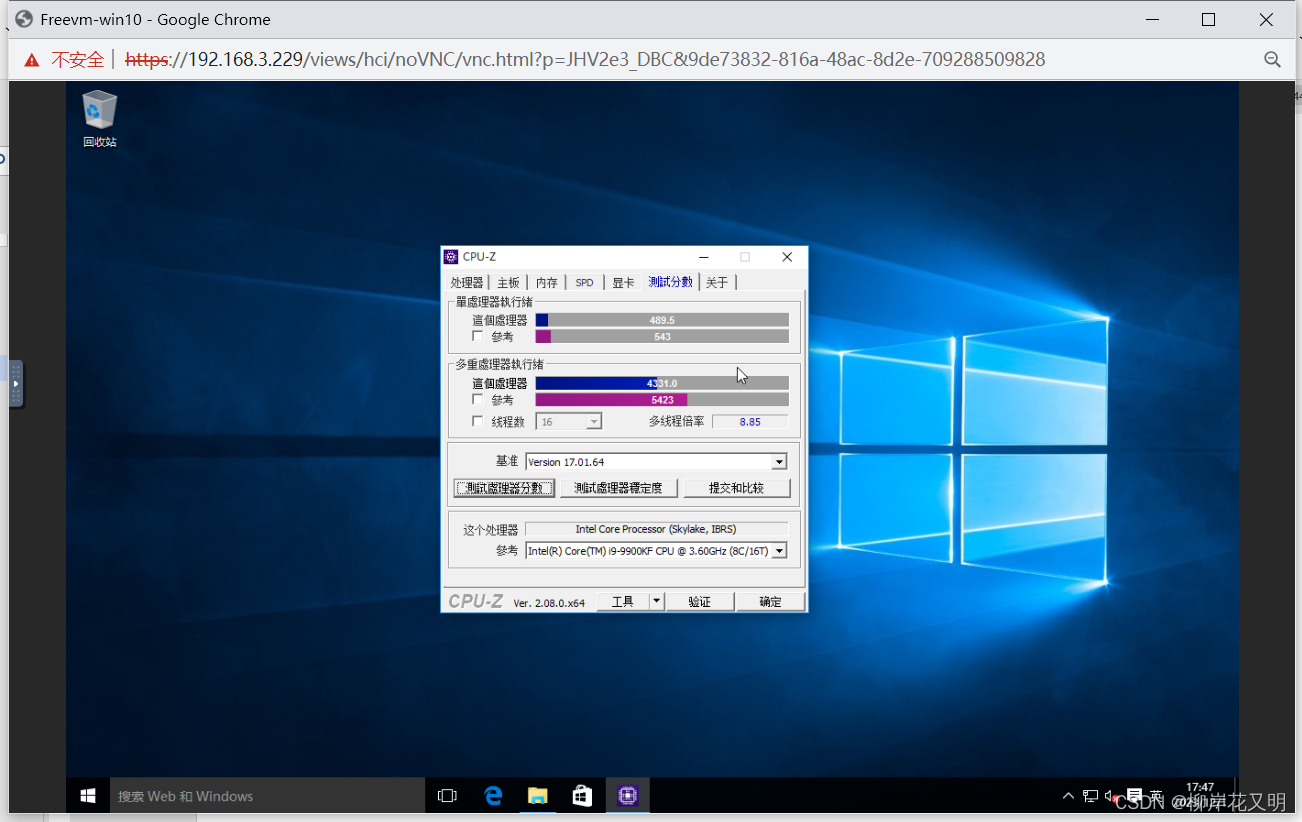Switch to the SPD tab
The image size is (1302, 822).
[584, 283]
